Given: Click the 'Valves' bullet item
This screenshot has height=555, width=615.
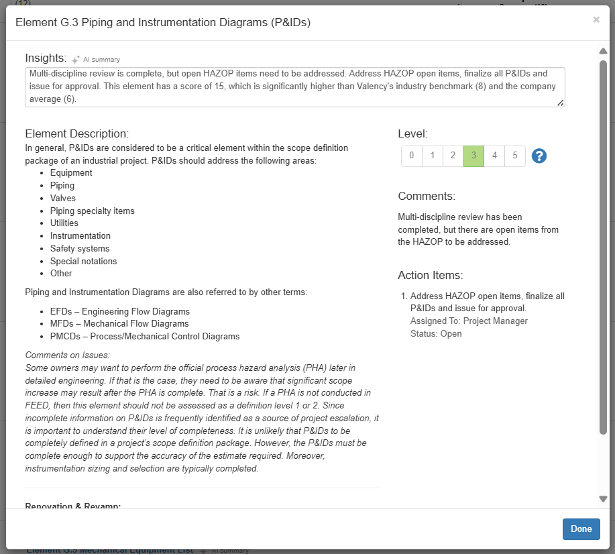Looking at the screenshot, I should coord(63,198).
